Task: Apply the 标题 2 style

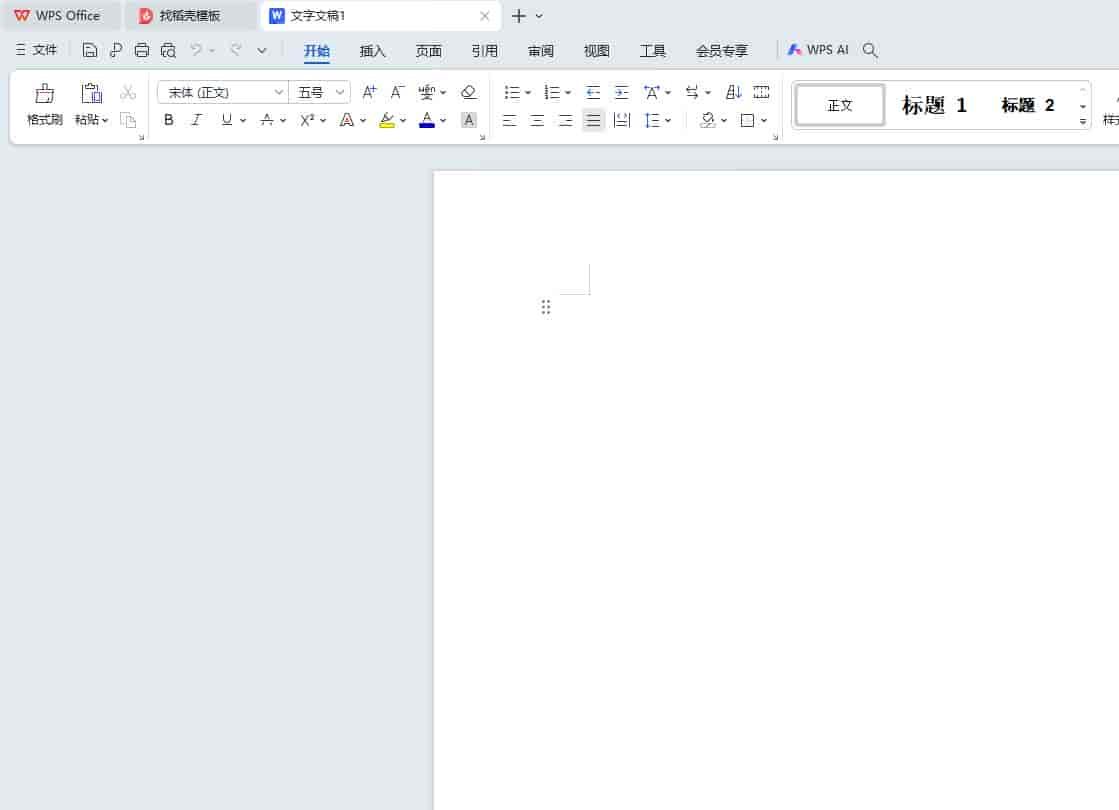Action: tap(1028, 105)
